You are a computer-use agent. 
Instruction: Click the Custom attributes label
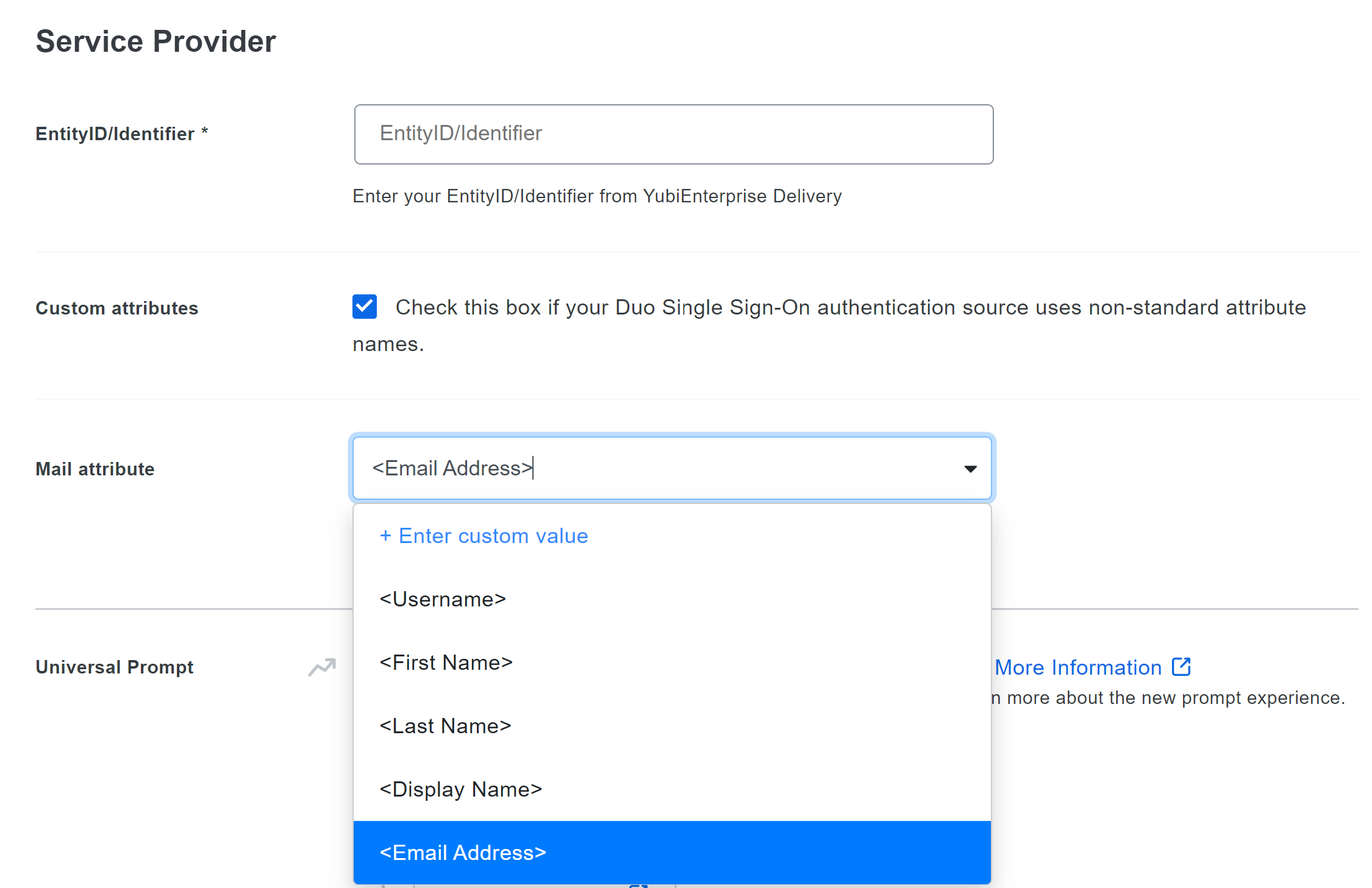pyautogui.click(x=117, y=308)
